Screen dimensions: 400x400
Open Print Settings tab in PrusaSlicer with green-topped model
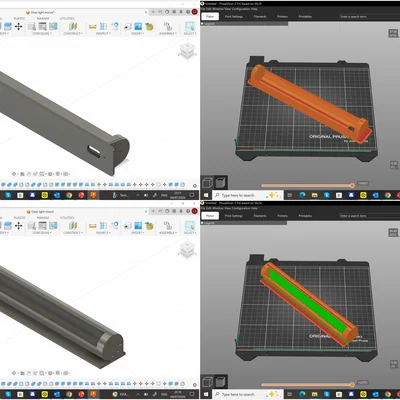[x=233, y=216]
